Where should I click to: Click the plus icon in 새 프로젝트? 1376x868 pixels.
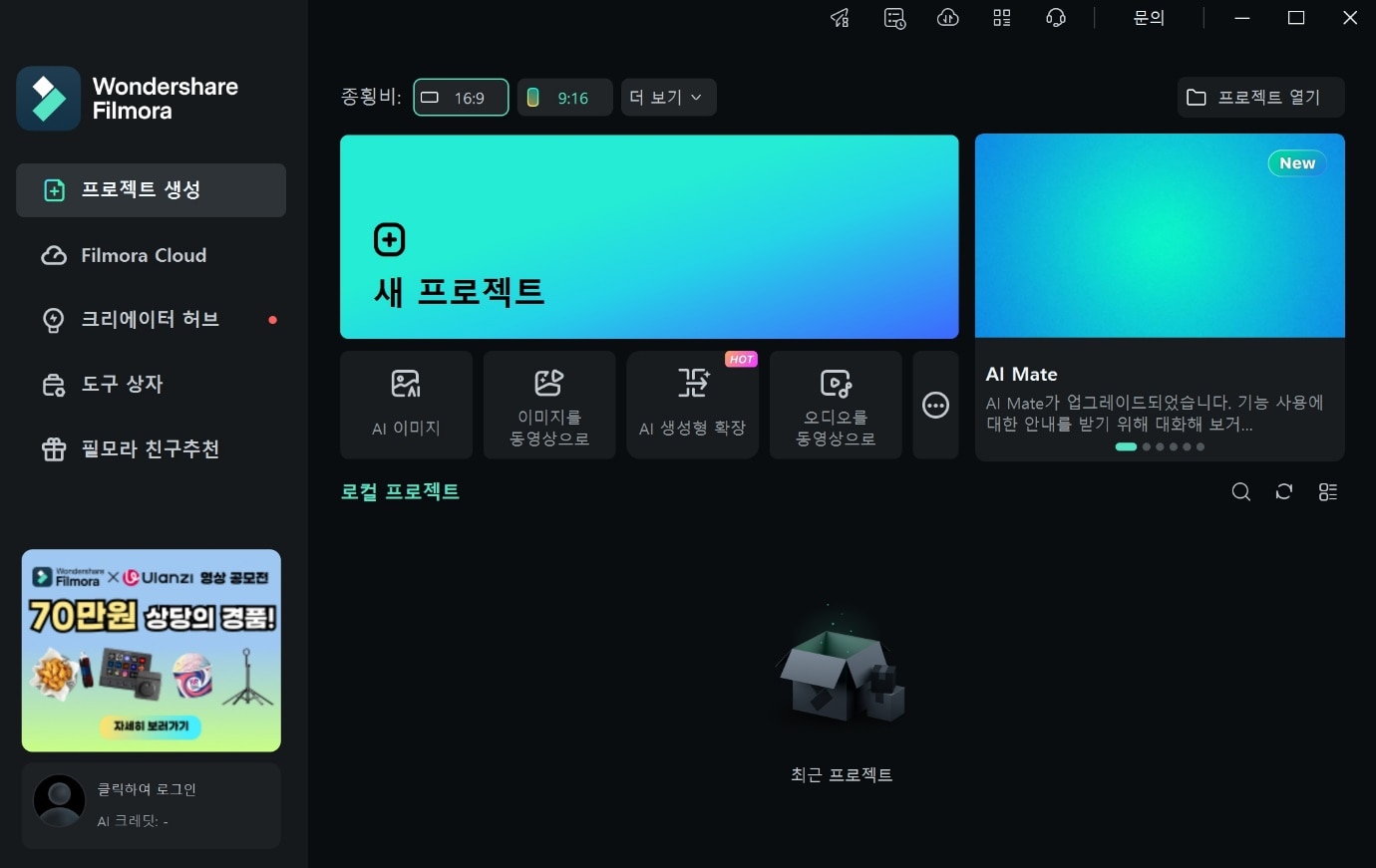pos(390,239)
